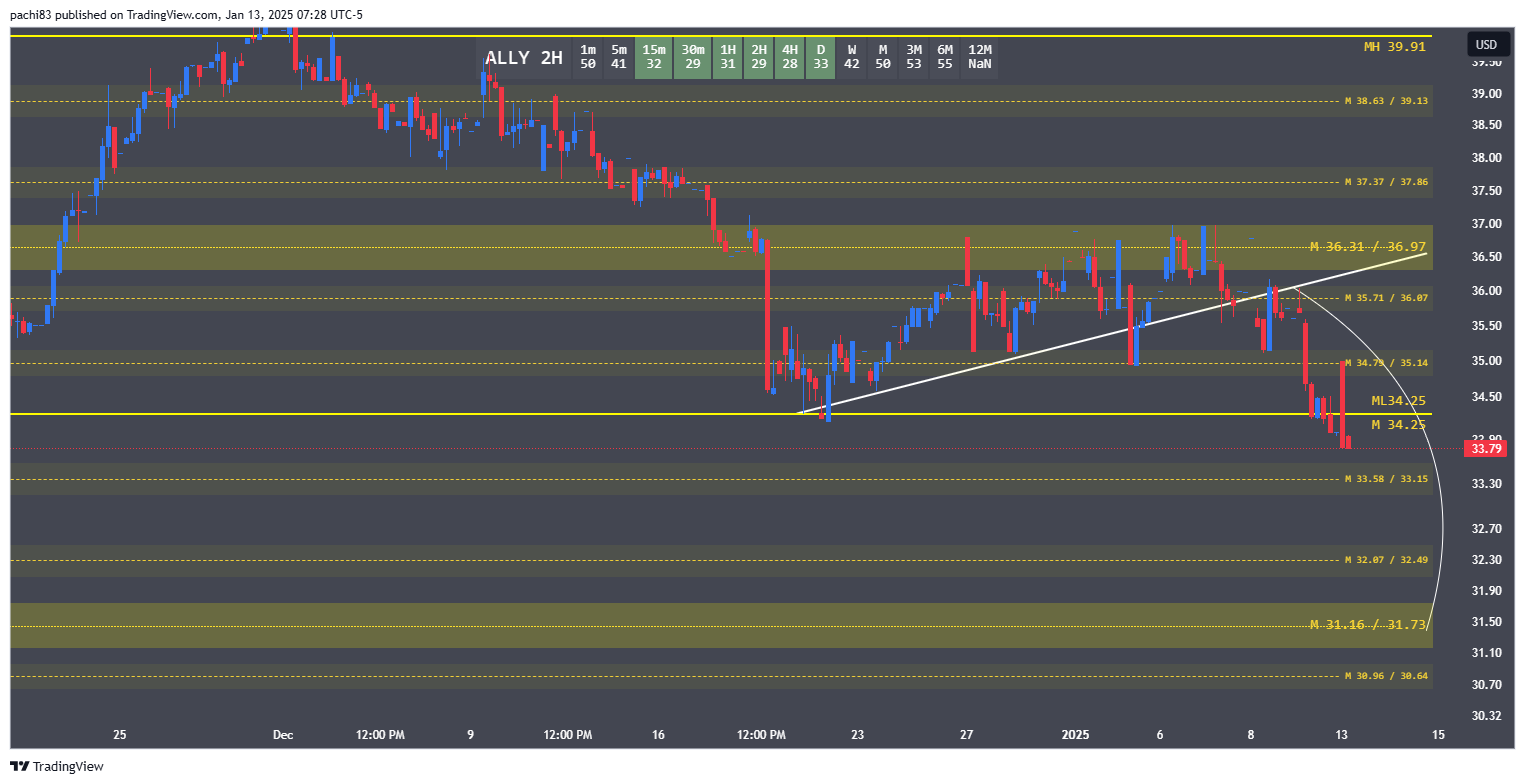Select the 2H timeframe cell
The image size is (1525, 784).
[x=758, y=57]
